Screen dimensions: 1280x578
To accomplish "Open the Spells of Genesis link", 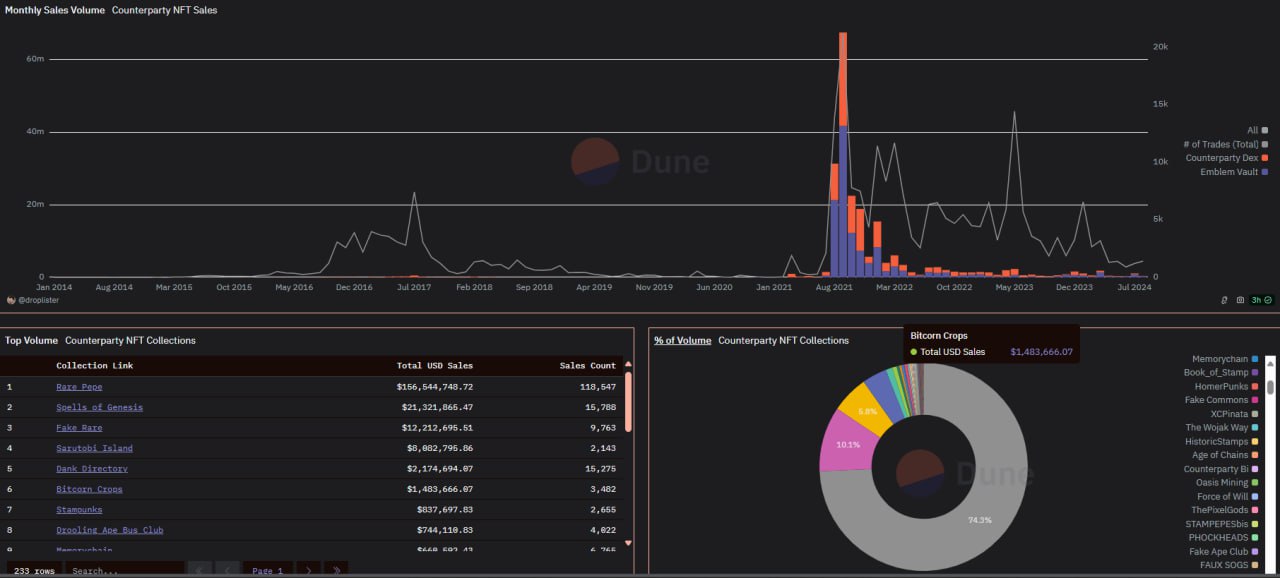I will (x=99, y=407).
